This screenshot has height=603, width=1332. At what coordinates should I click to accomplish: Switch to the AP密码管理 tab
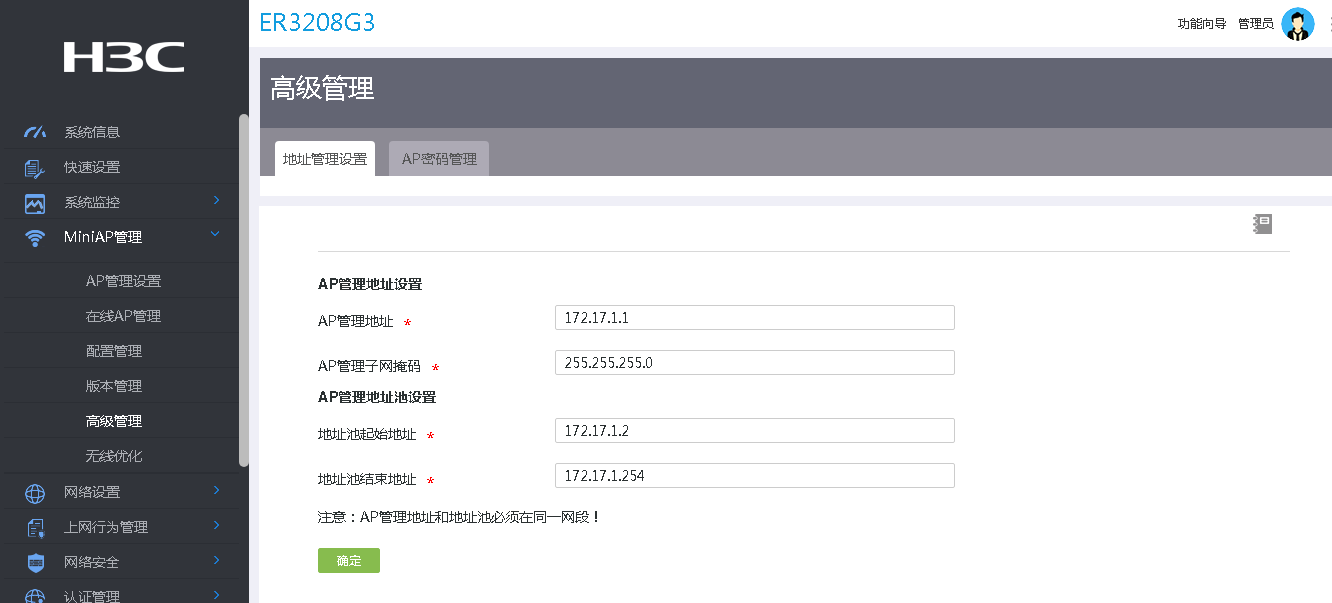(x=439, y=159)
